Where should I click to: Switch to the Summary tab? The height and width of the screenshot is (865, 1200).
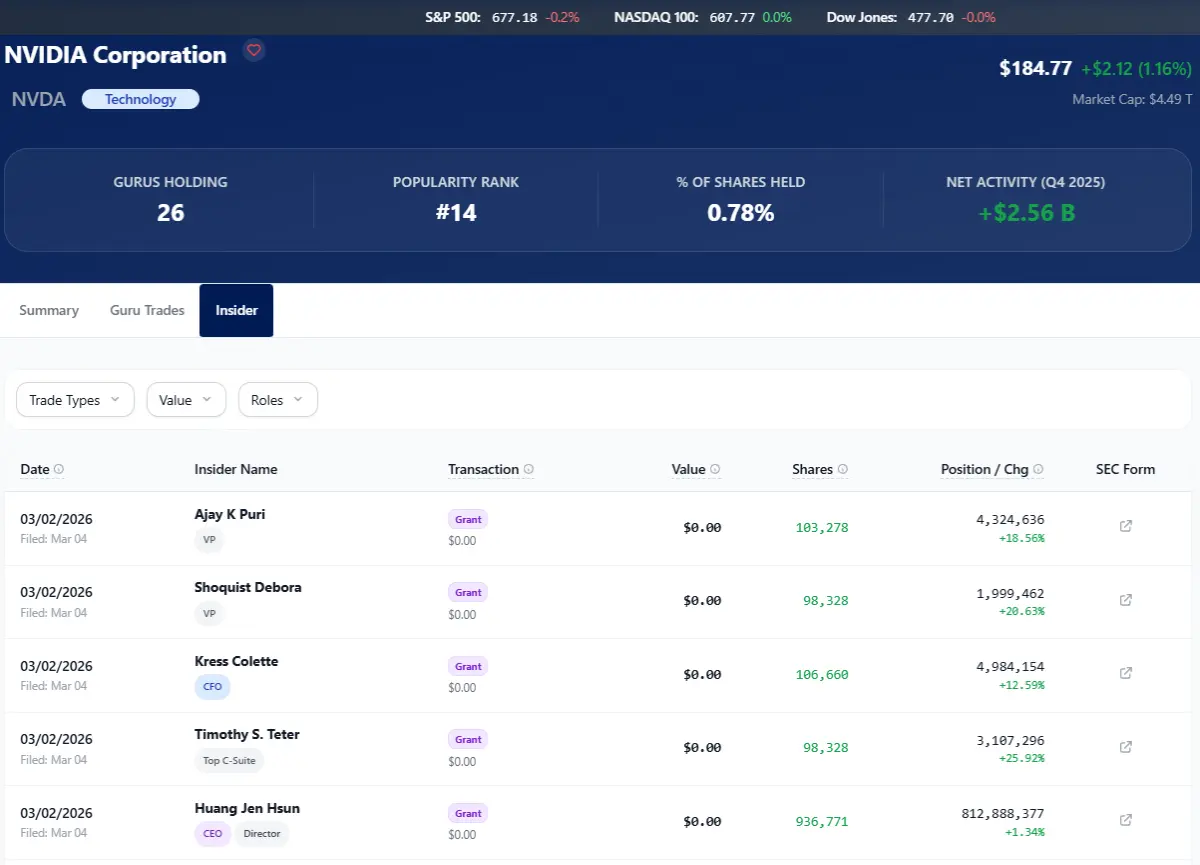(x=49, y=310)
